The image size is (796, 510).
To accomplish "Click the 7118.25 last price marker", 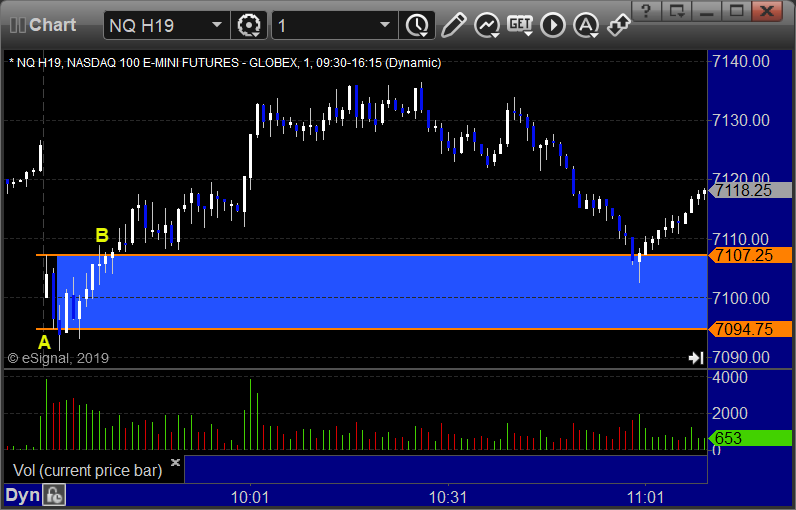I will [750, 190].
